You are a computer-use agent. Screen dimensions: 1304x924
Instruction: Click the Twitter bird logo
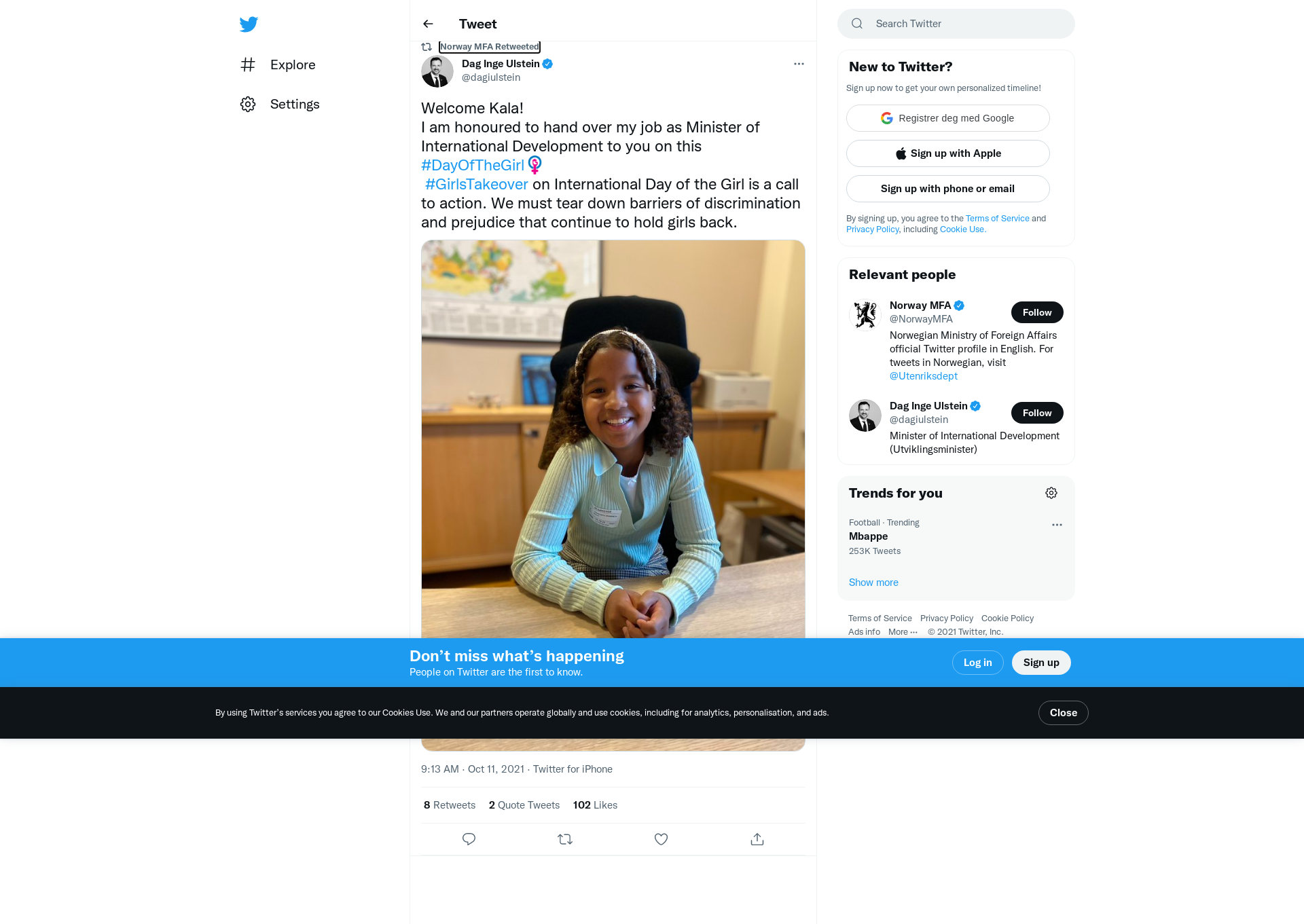[249, 24]
